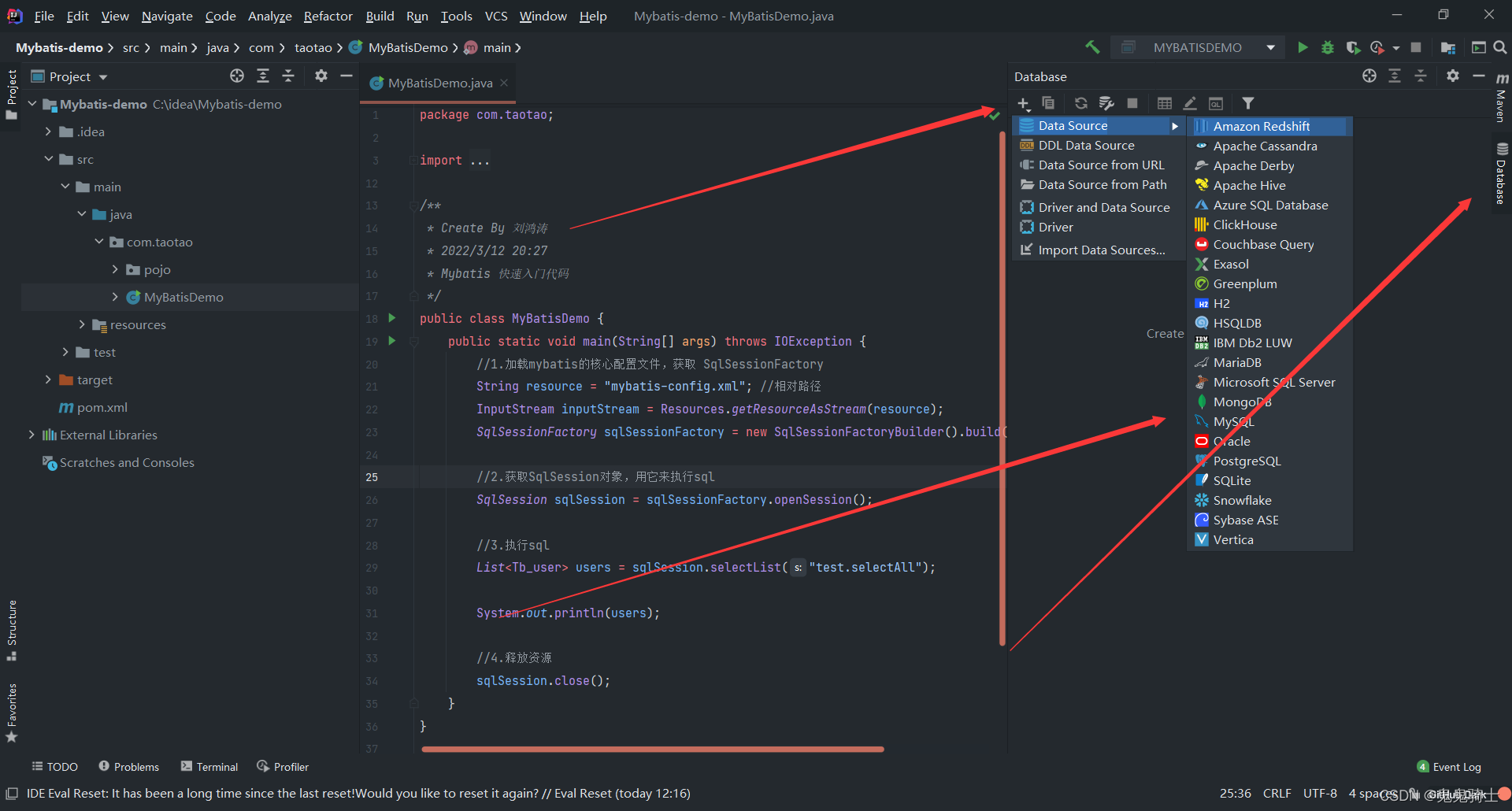1512x811 pixels.
Task: Open the TODO tool window
Action: pos(55,767)
